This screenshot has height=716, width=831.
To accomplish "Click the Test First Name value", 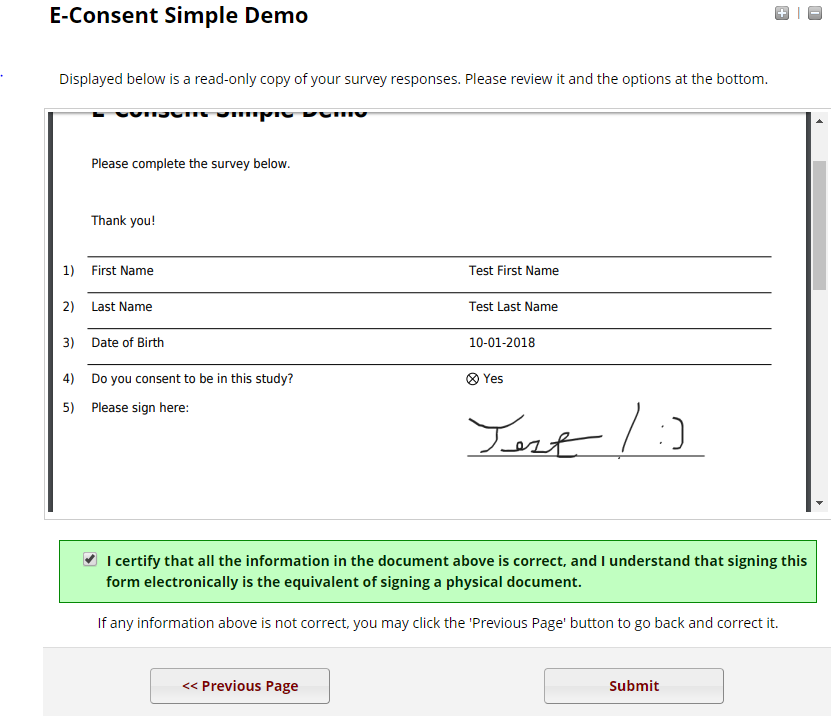I will pyautogui.click(x=514, y=271).
